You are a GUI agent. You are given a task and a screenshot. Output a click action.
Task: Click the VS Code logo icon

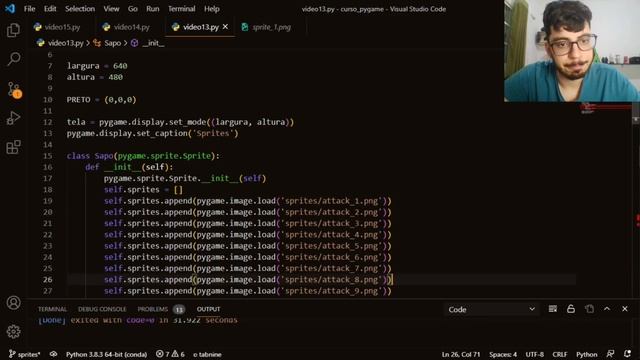(x=10, y=9)
